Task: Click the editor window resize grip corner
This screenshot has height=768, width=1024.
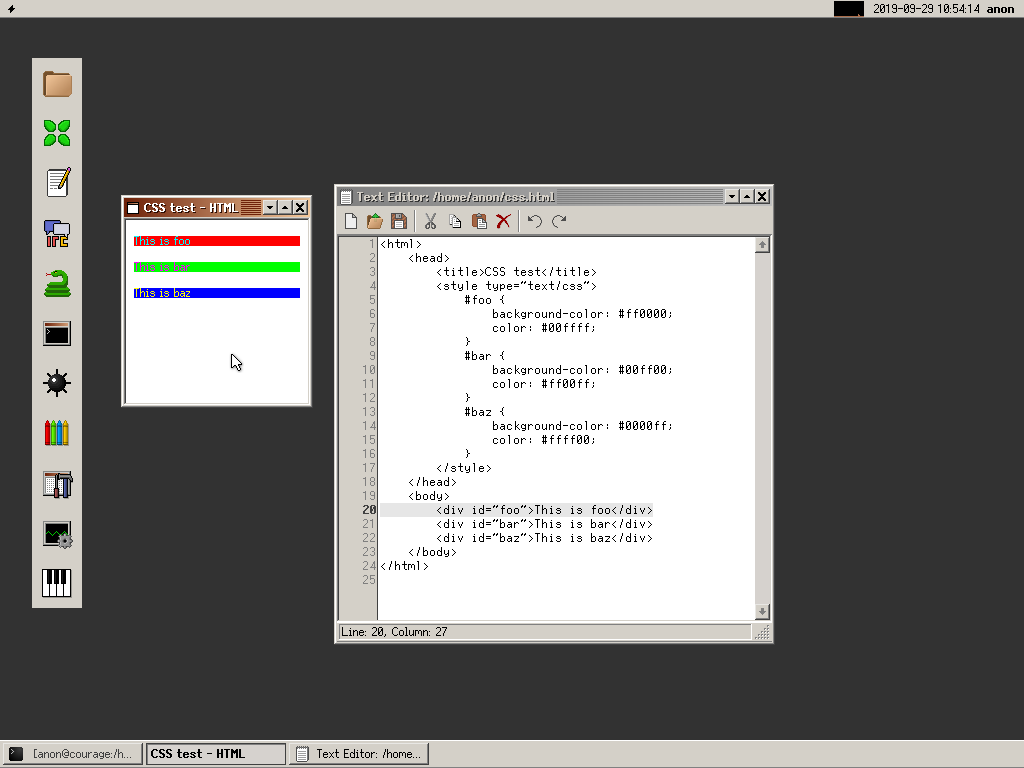Action: (762, 632)
